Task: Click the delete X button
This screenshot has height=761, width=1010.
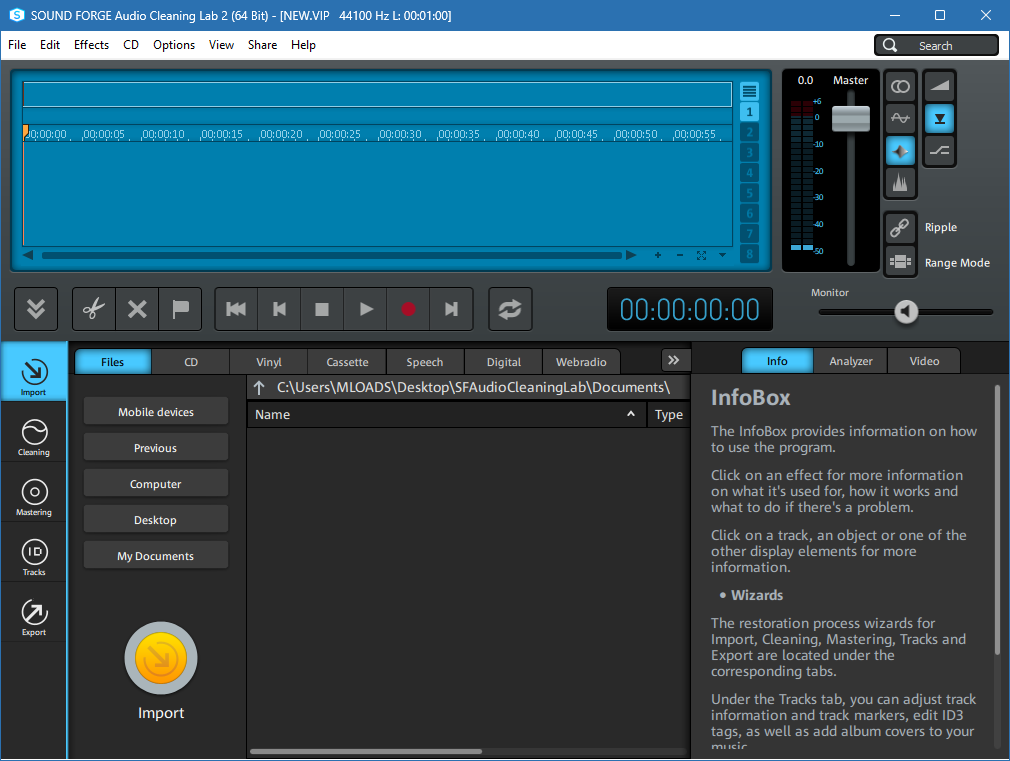Action: pyautogui.click(x=137, y=309)
